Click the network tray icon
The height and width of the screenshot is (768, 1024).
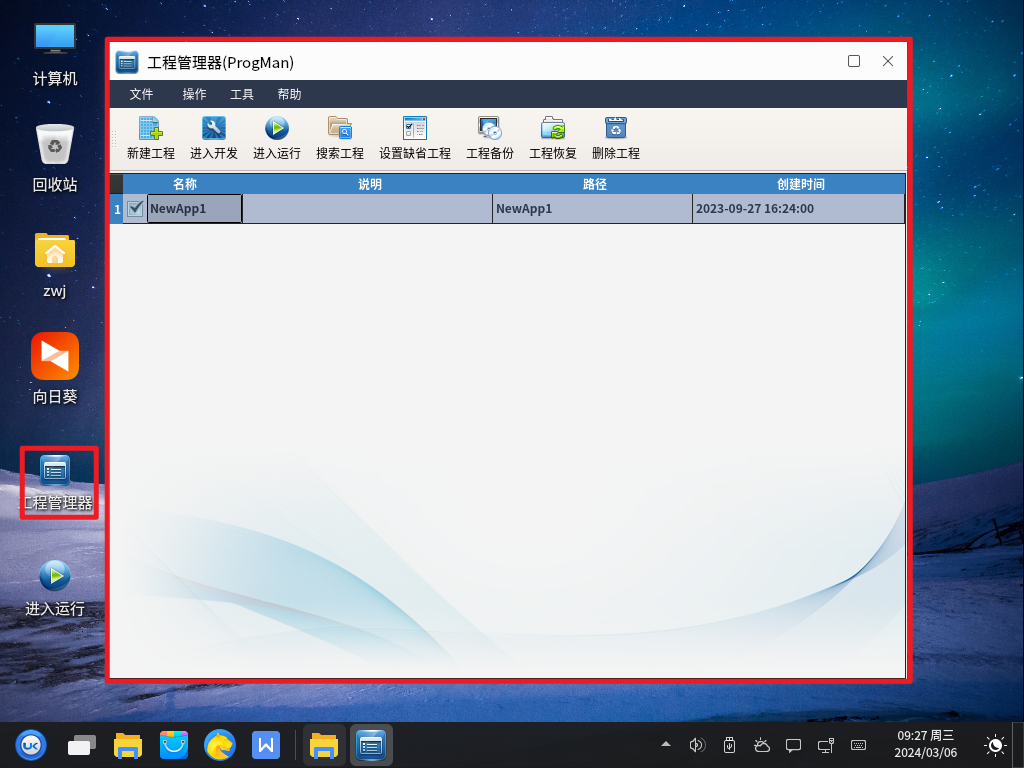point(825,745)
